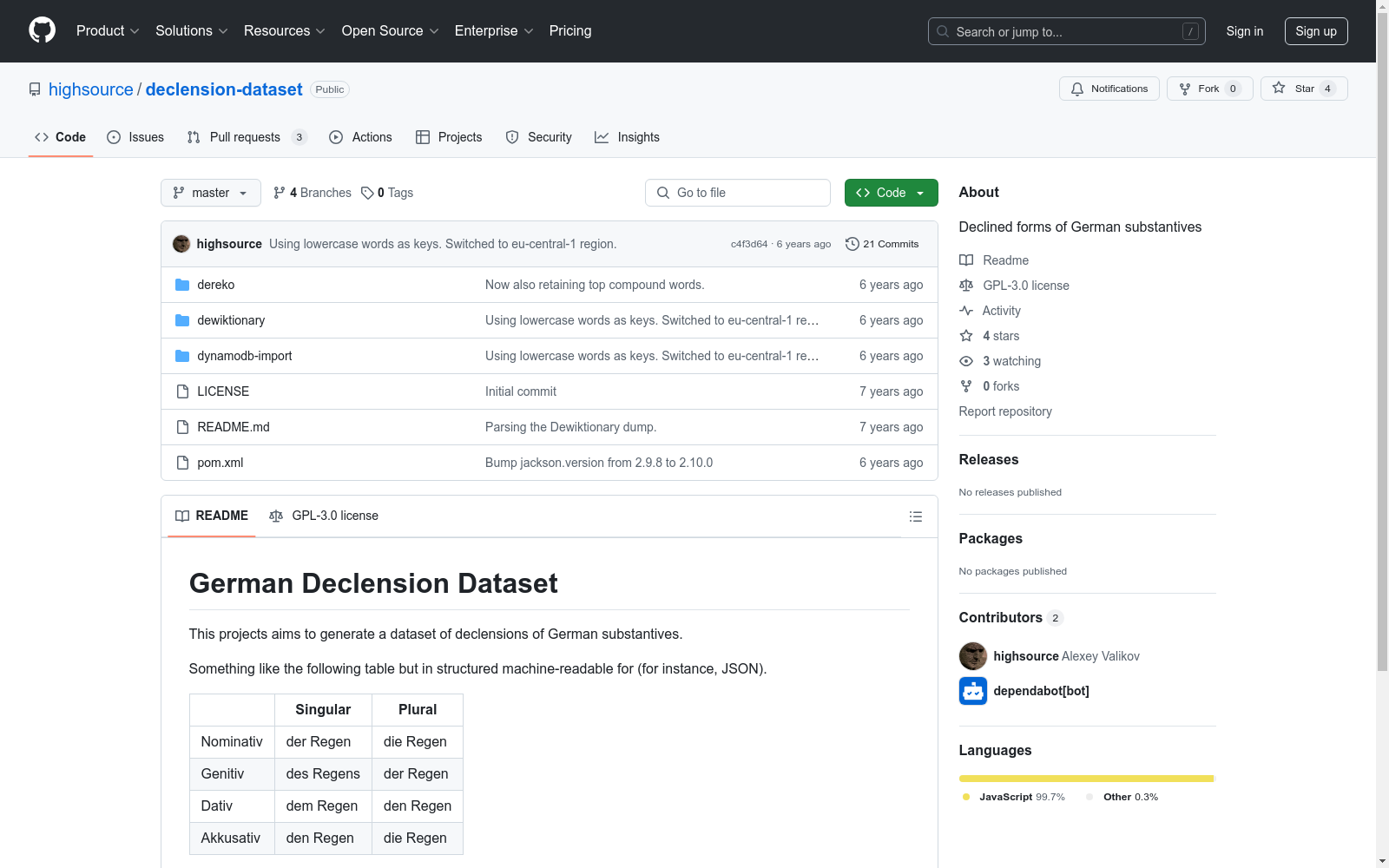Open 'Parsing the Dewiktionary dump.' commit message
The height and width of the screenshot is (868, 1389).
570,427
